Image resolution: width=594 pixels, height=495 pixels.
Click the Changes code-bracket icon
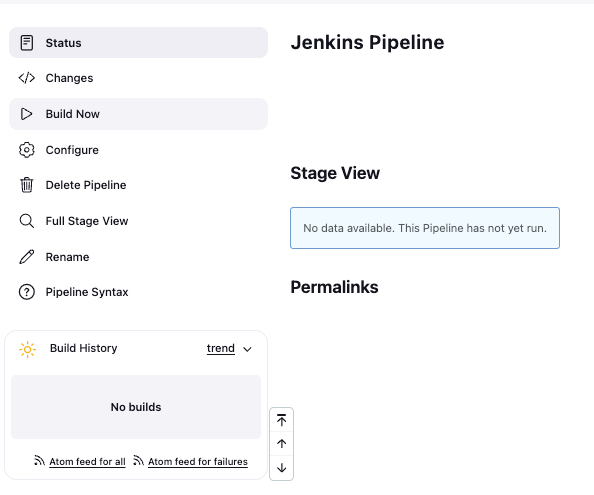pyautogui.click(x=27, y=78)
